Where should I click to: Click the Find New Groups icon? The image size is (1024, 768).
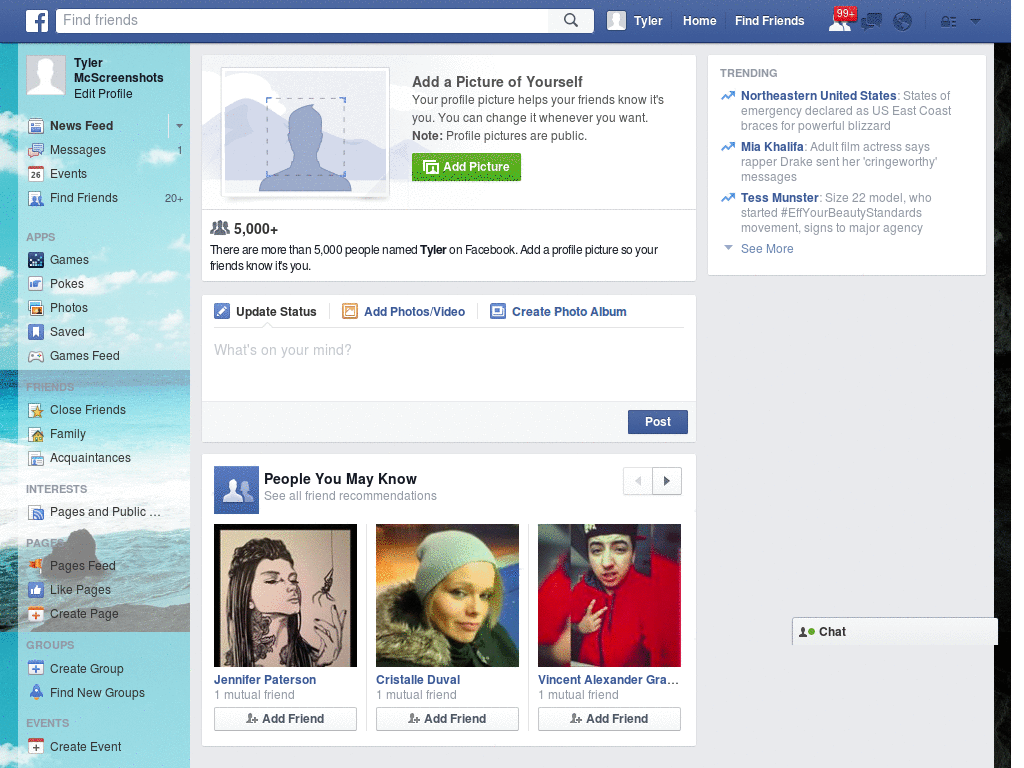(36, 692)
